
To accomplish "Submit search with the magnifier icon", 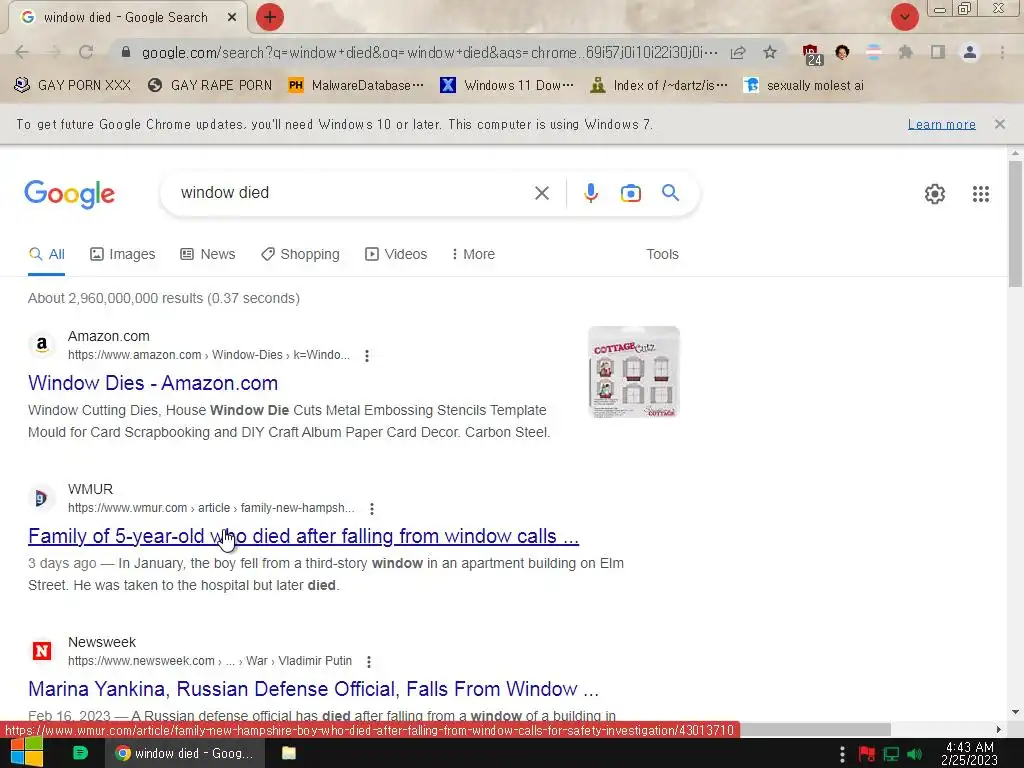I will 670,193.
